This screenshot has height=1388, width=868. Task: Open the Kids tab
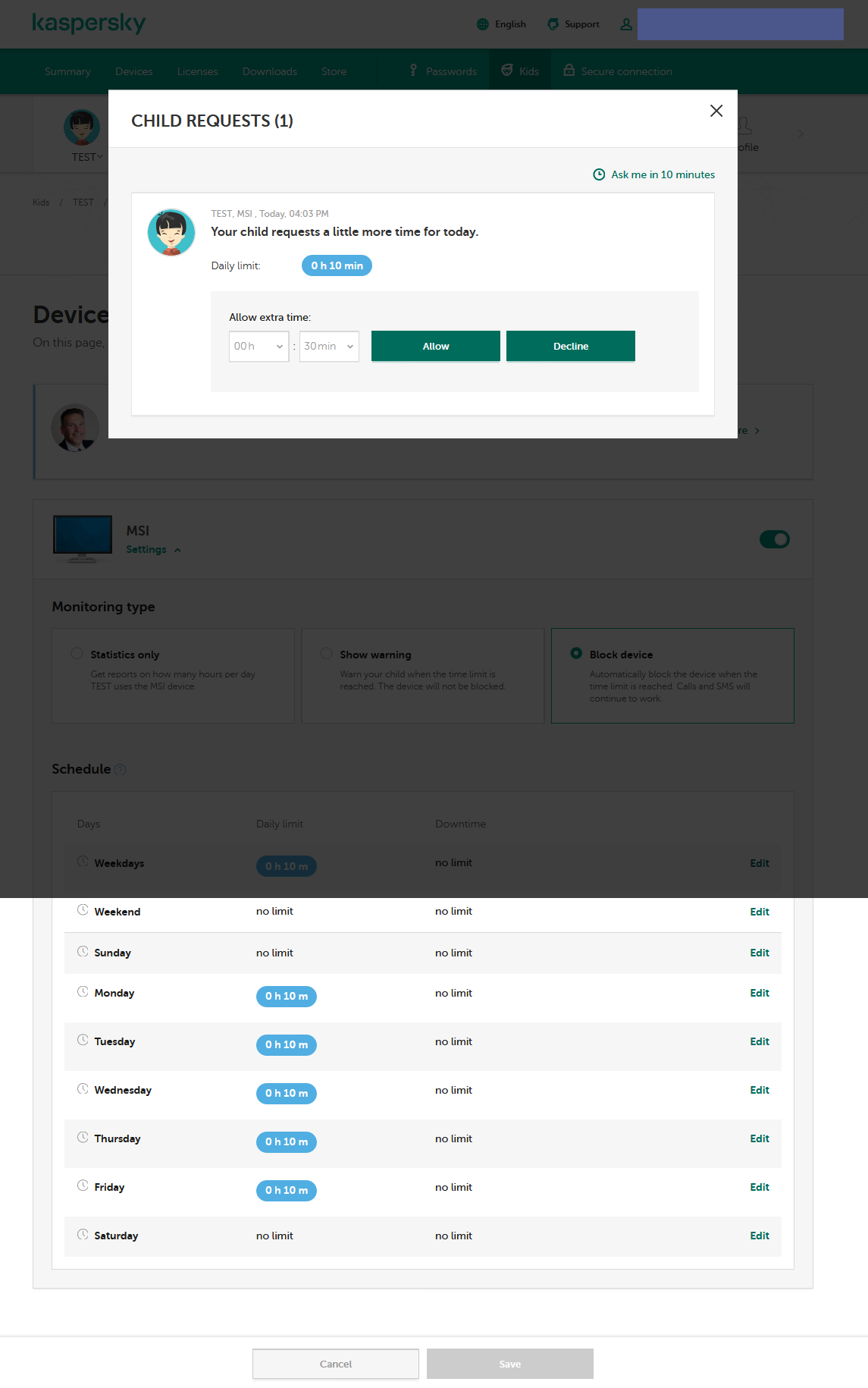click(529, 71)
